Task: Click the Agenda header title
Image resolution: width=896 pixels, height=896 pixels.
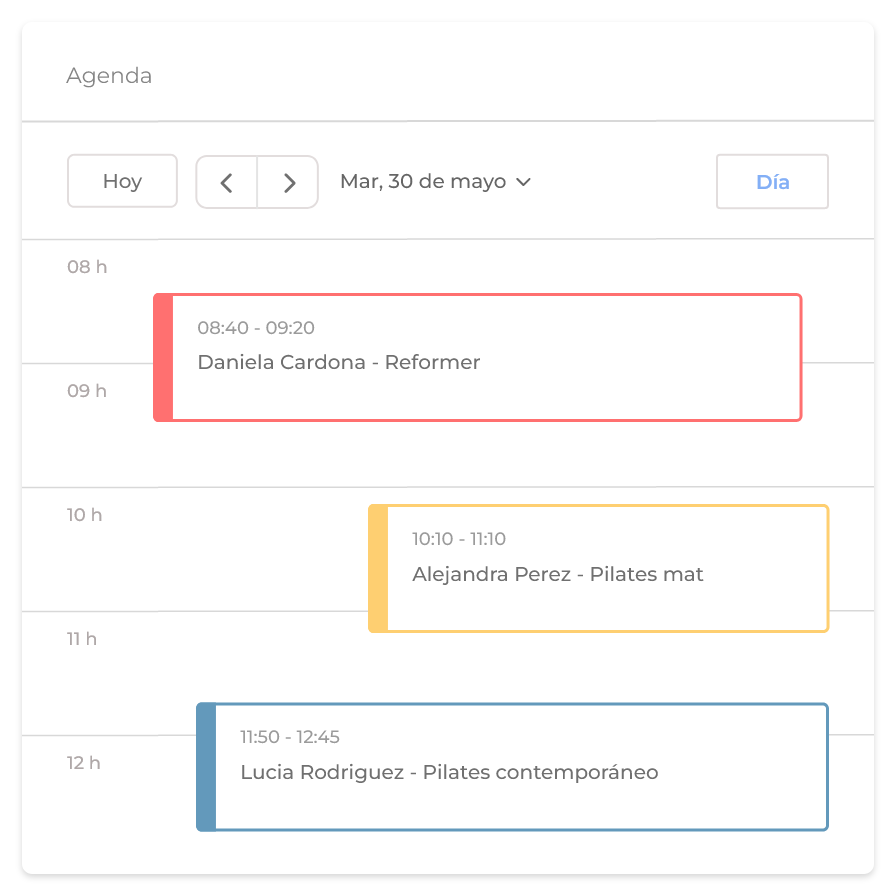Action: pyautogui.click(x=109, y=76)
